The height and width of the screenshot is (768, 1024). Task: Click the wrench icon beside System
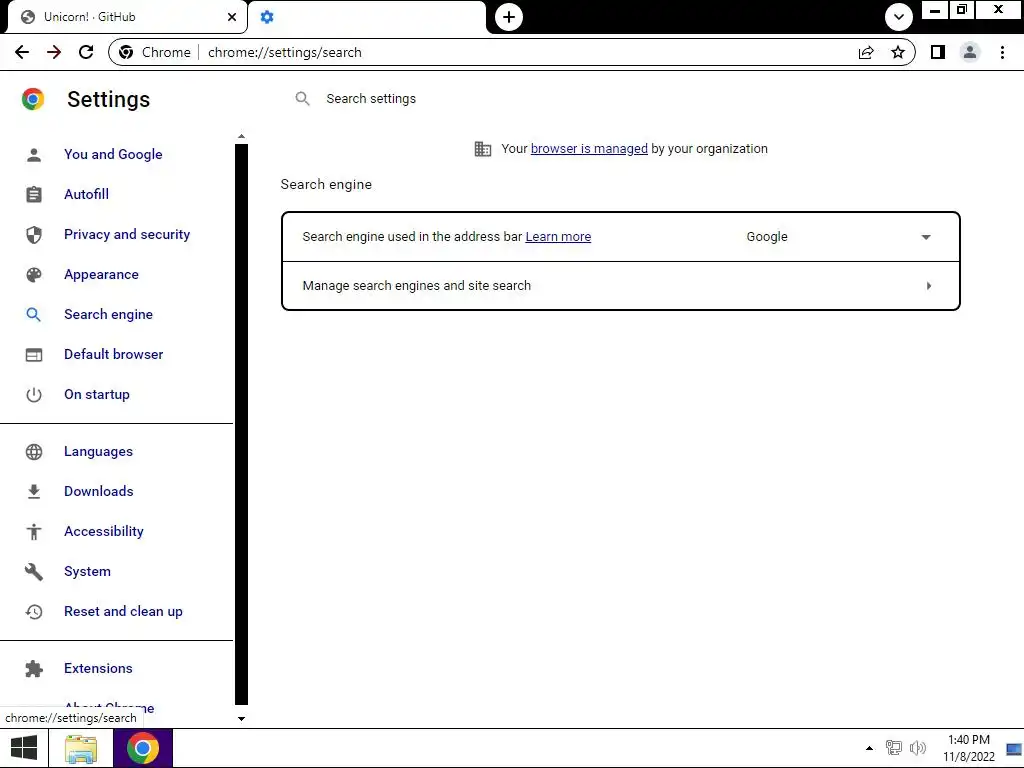[x=34, y=571]
